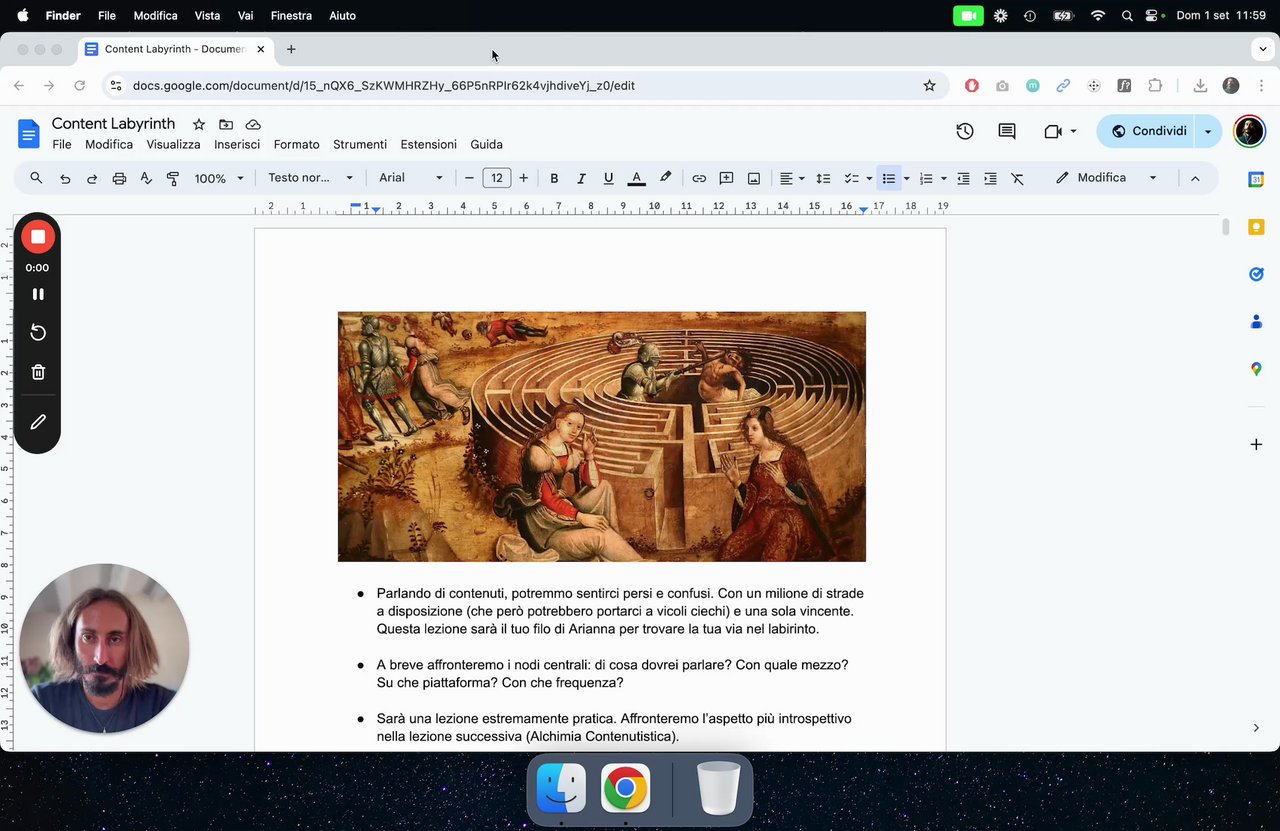Delete the recording with the trash icon in recorder widget
The width and height of the screenshot is (1280, 831).
[x=38, y=372]
